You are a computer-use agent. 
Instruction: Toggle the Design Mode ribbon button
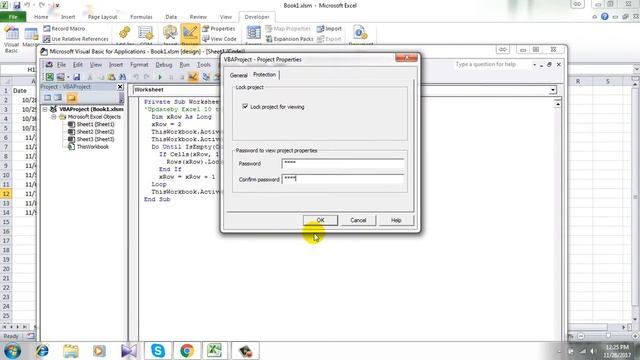click(190, 35)
